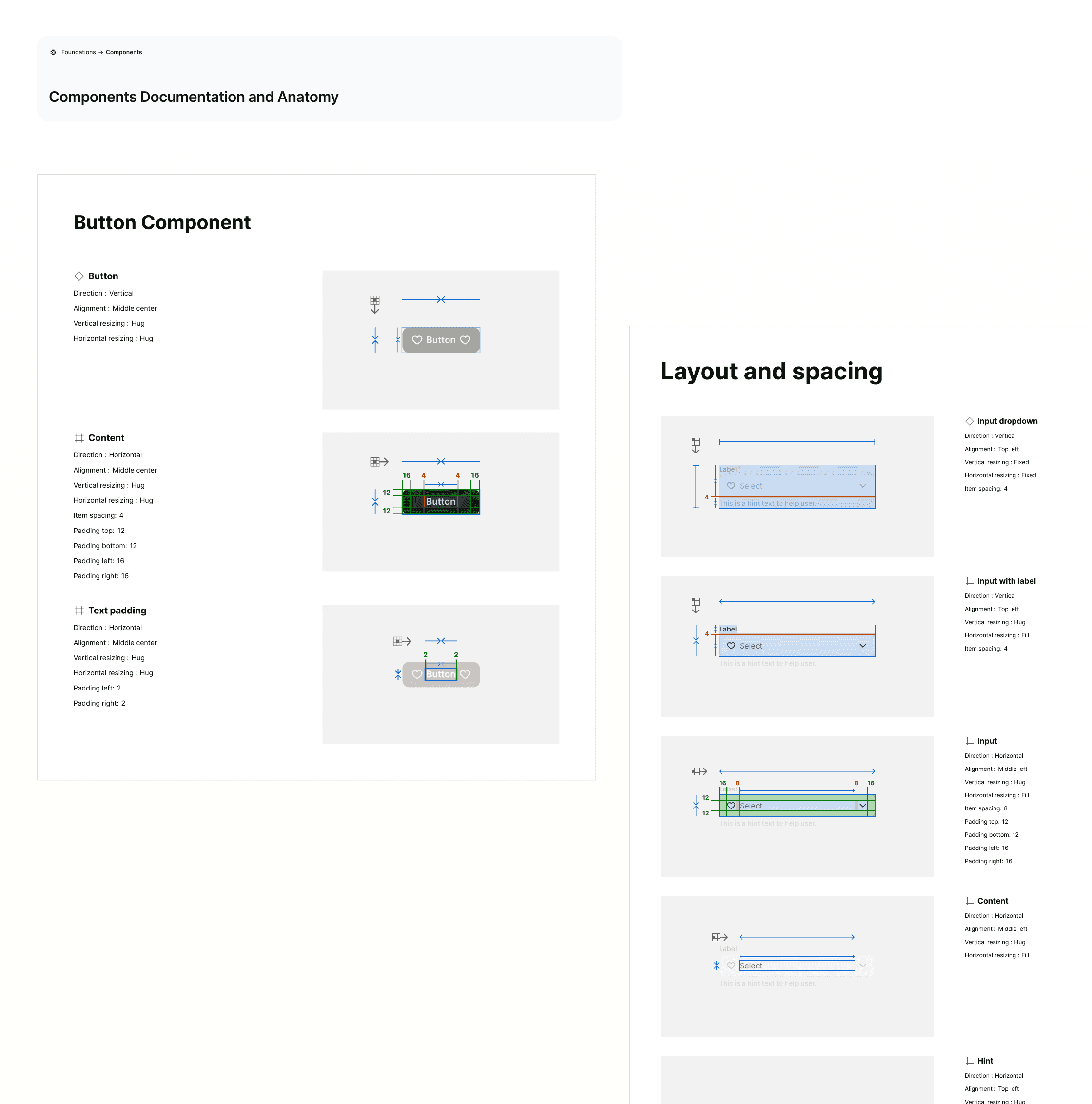
Task: Select the Layout and spacing heading
Action: pyautogui.click(x=771, y=372)
